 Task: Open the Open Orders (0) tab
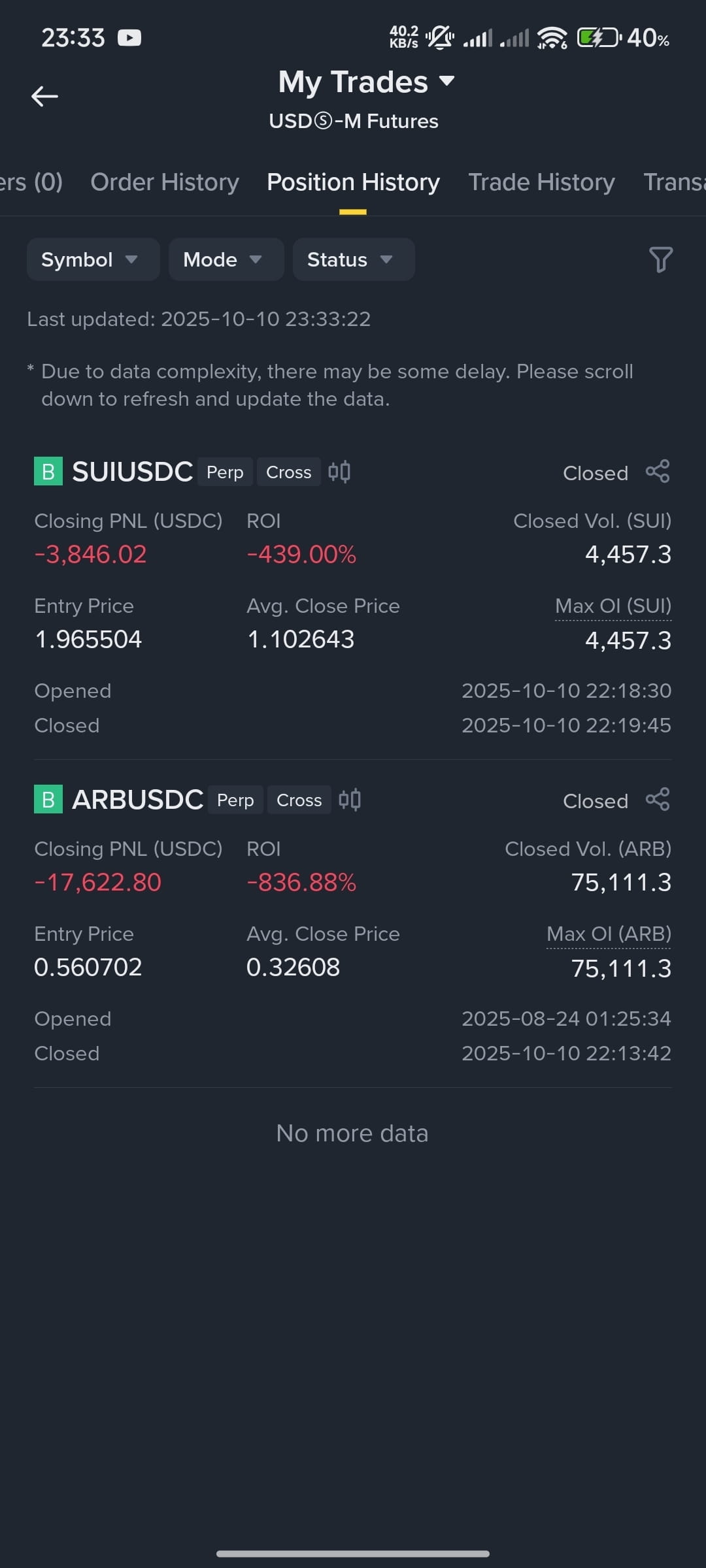point(31,182)
